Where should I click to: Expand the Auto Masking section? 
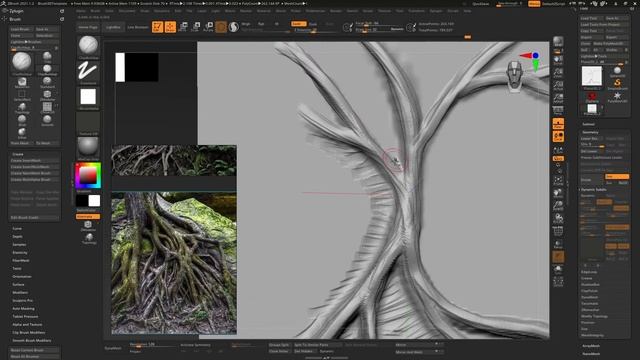pyautogui.click(x=23, y=308)
